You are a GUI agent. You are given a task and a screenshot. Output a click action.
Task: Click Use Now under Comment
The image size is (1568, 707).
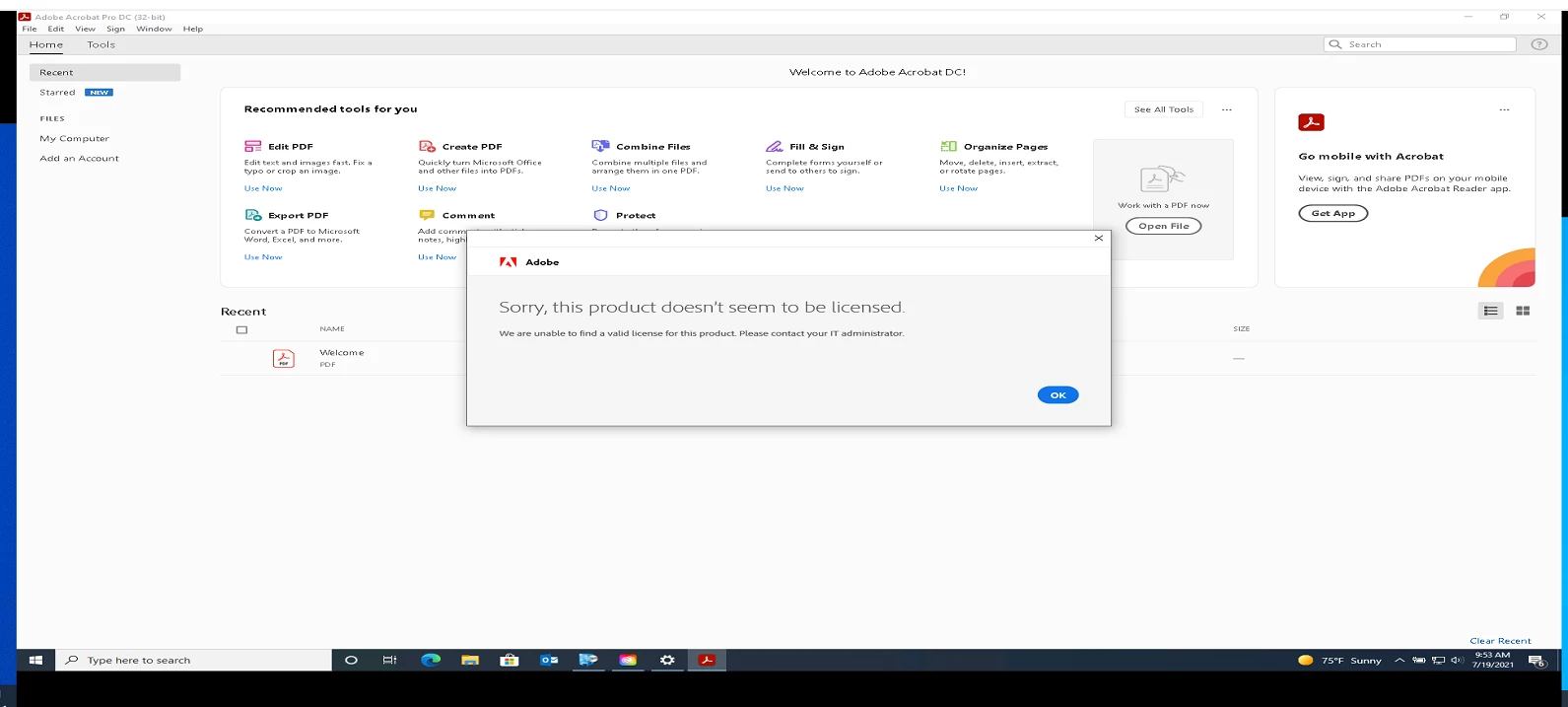pyautogui.click(x=437, y=257)
